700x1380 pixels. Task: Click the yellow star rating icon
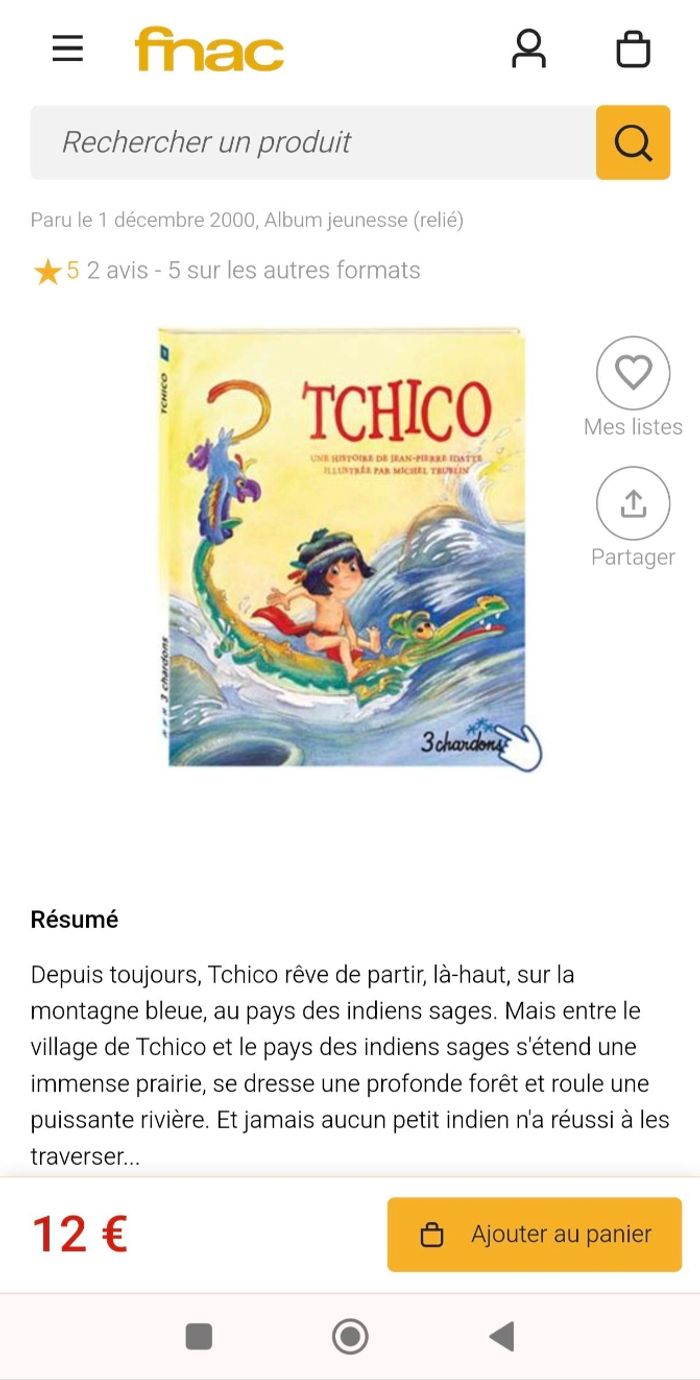click(47, 271)
